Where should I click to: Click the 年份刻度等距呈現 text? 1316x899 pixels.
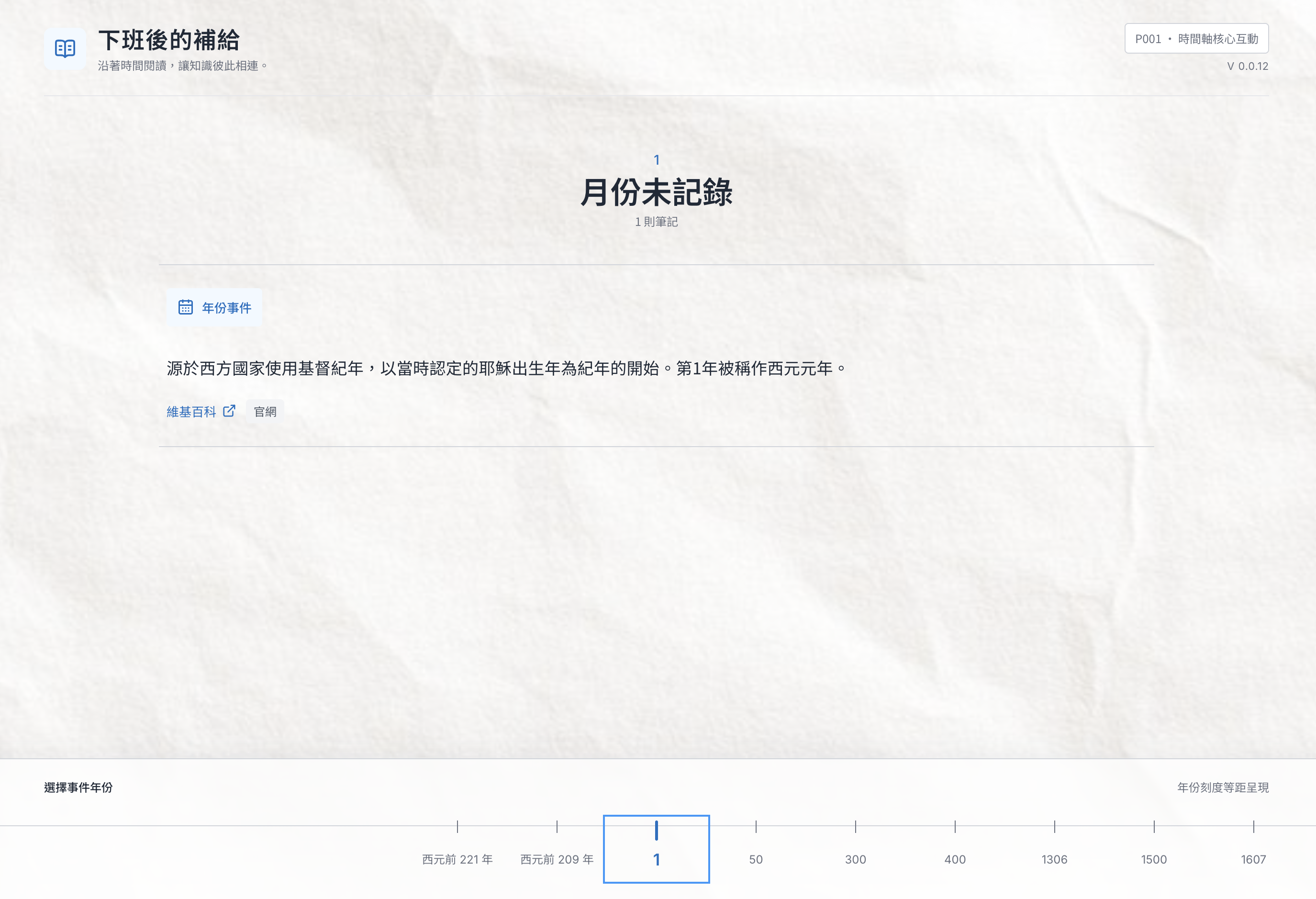click(x=1223, y=787)
